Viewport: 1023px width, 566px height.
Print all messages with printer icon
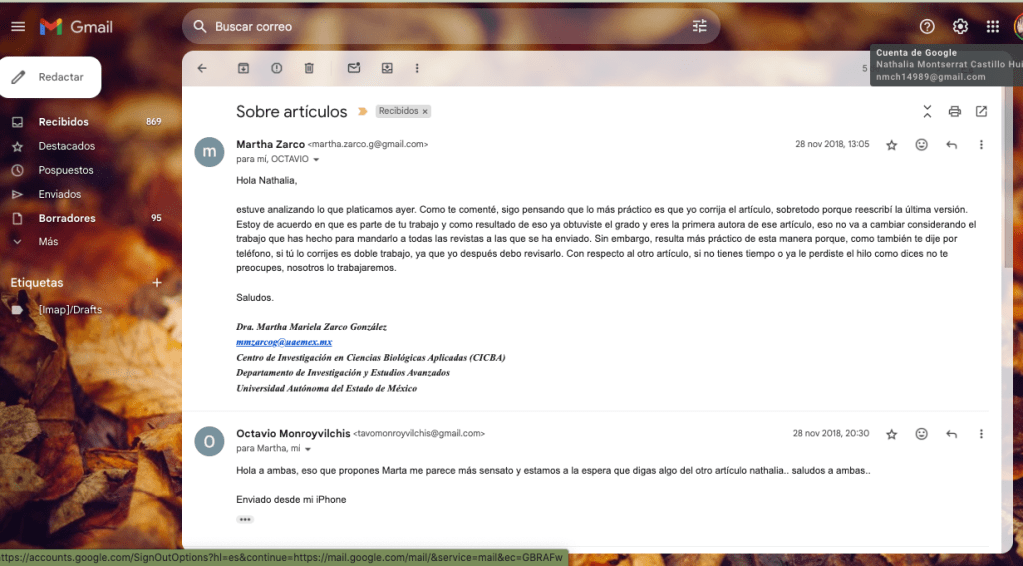click(954, 111)
